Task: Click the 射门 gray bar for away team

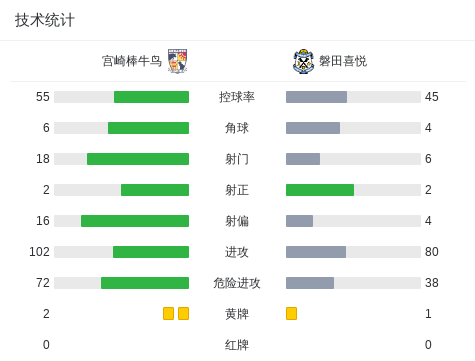Action: [303, 159]
